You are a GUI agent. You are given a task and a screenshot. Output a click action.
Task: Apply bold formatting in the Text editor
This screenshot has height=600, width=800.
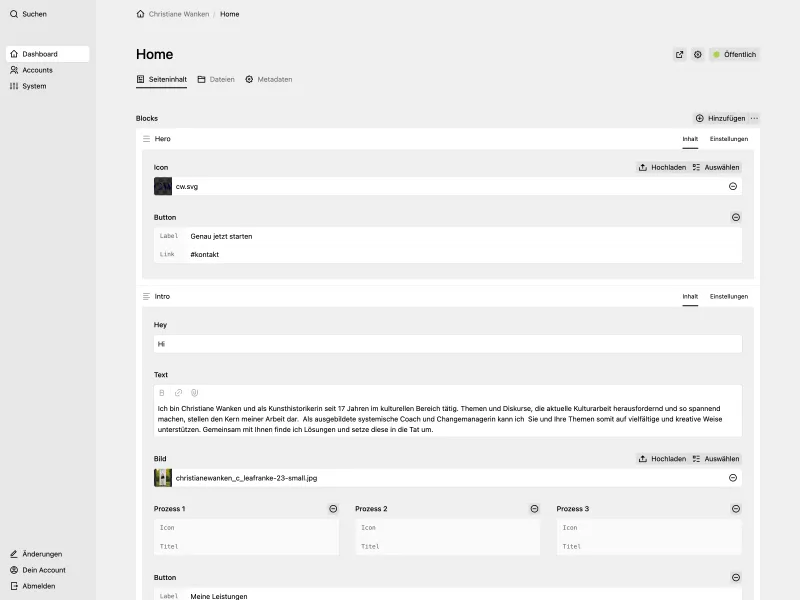coord(162,393)
